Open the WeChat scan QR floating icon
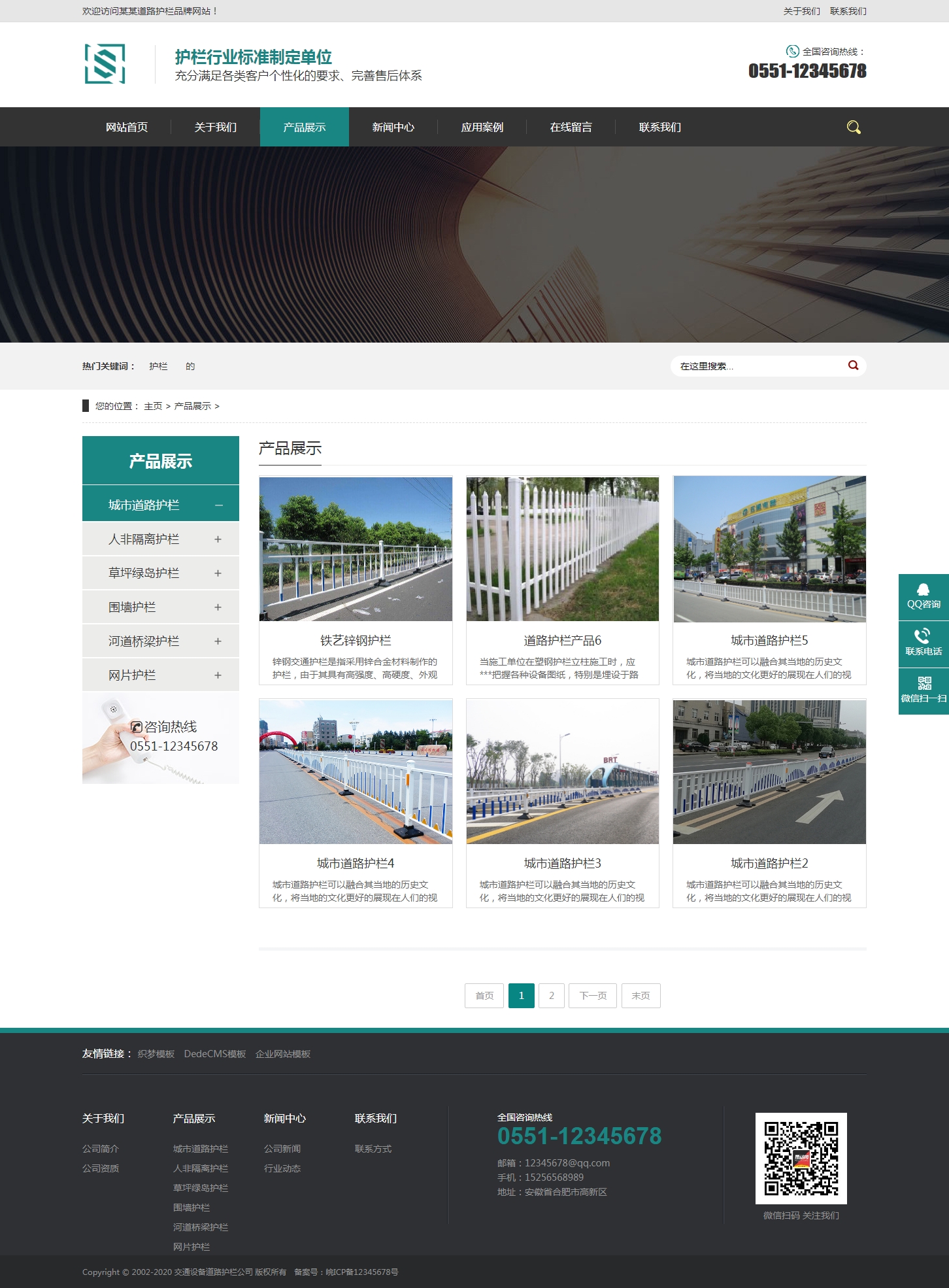Screen dimensions: 949x1288 click(923, 690)
